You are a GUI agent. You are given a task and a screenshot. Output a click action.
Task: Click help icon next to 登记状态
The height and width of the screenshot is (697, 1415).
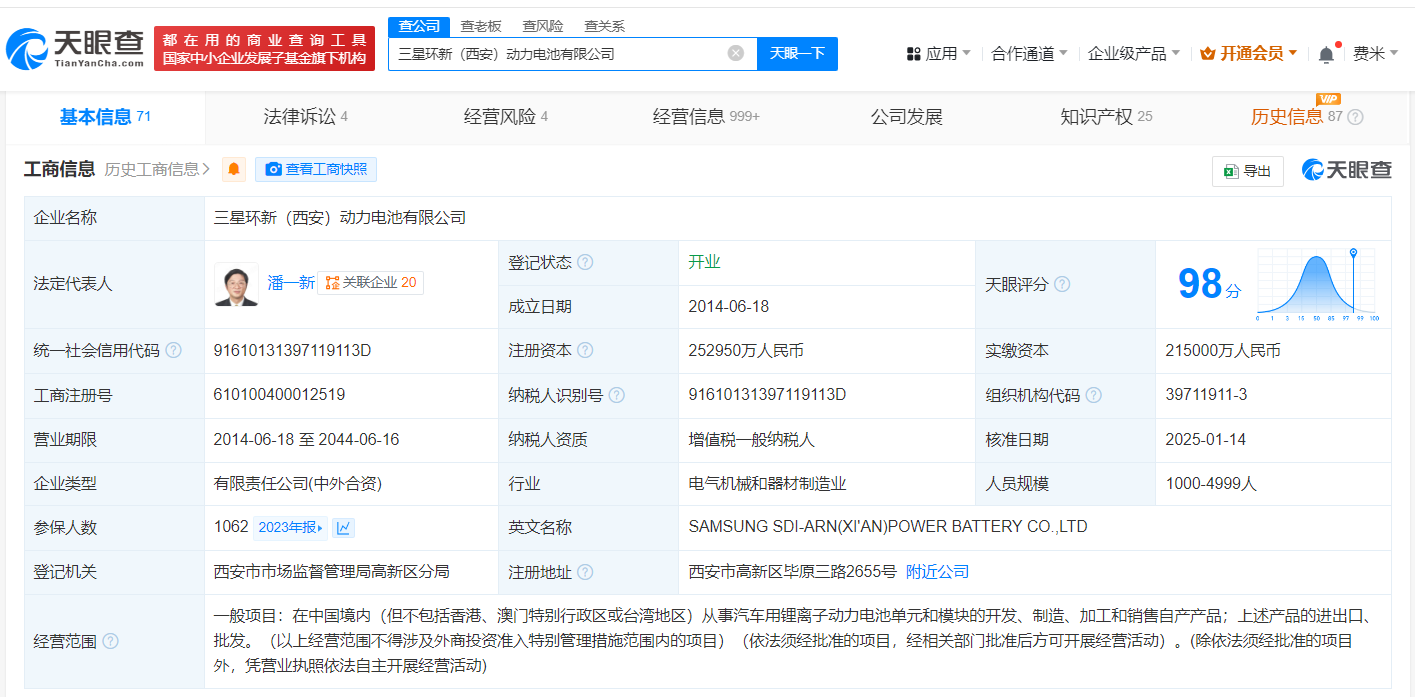click(x=585, y=263)
